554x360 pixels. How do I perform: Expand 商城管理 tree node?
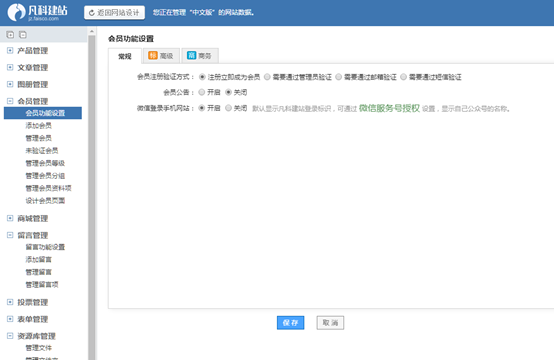point(10,218)
